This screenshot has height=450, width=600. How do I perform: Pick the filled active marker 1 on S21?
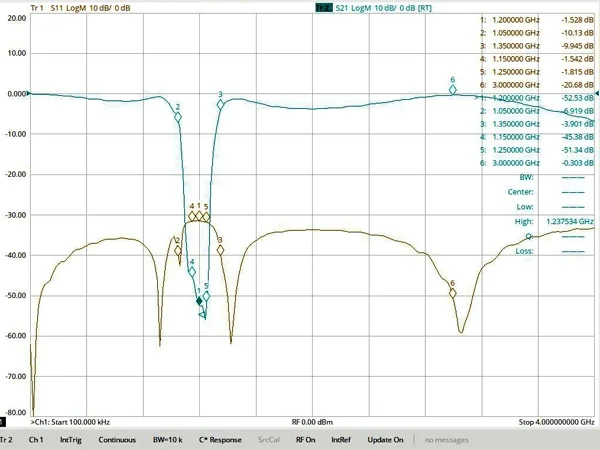click(x=199, y=301)
